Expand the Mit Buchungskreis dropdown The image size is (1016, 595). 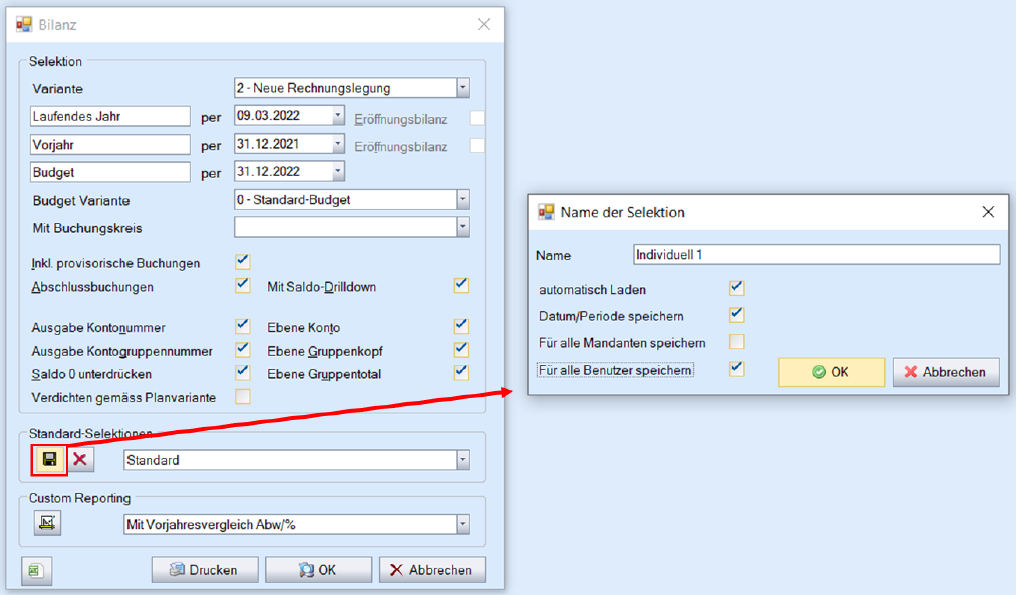click(463, 228)
